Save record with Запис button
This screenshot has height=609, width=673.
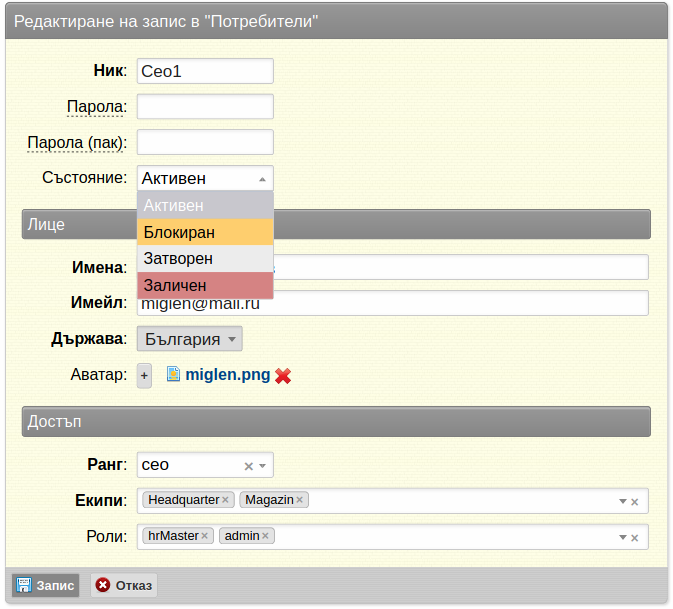pos(45,585)
